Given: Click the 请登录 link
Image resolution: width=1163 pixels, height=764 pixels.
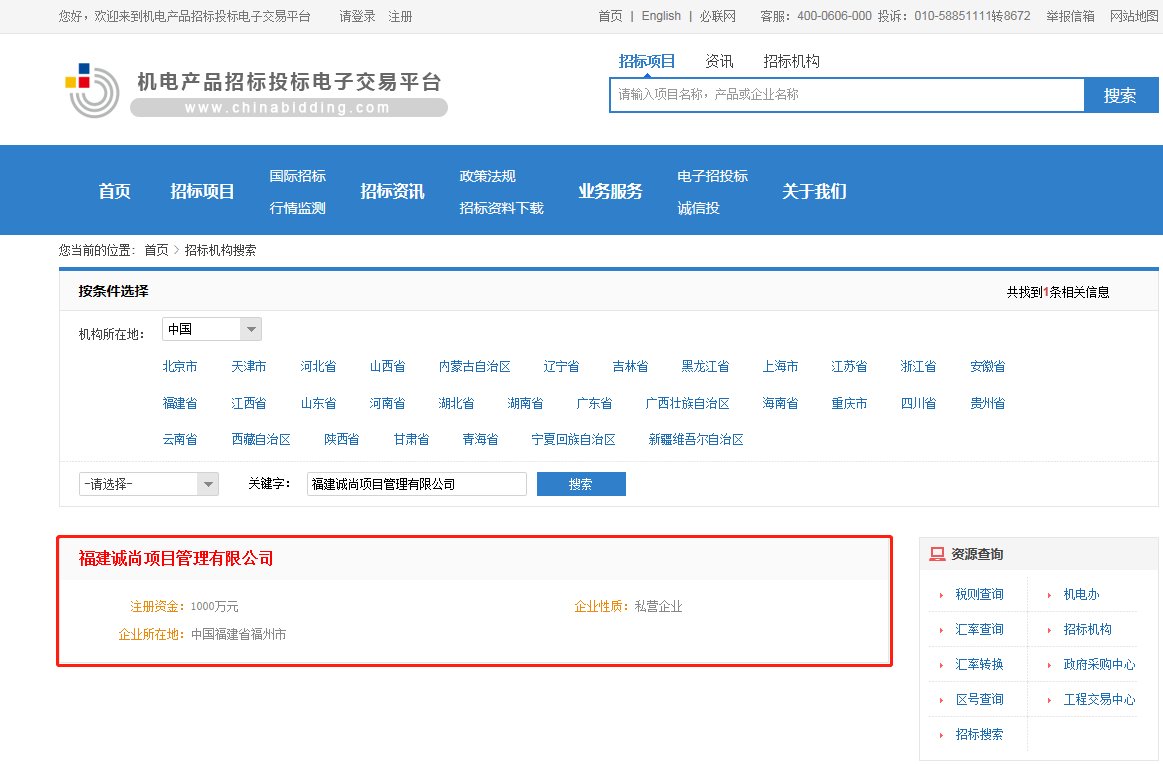Looking at the screenshot, I should [358, 16].
